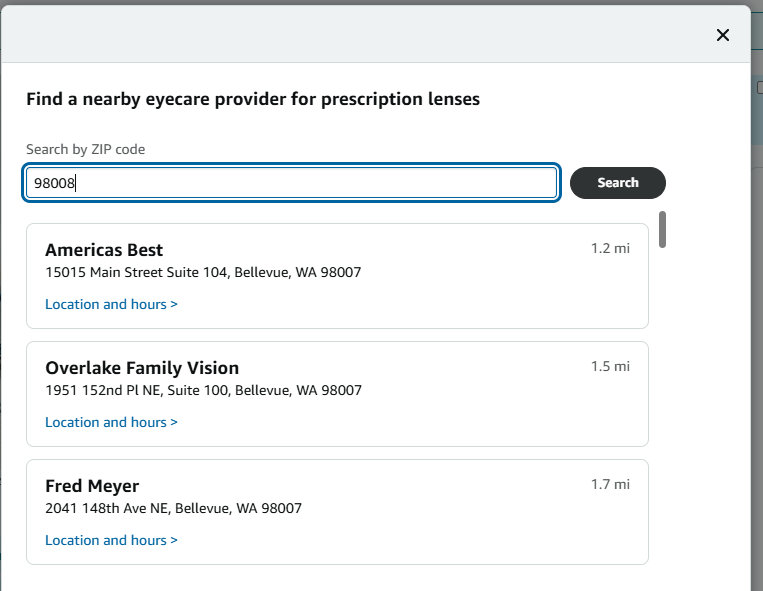Click the 1.5 mi distance label

610,366
